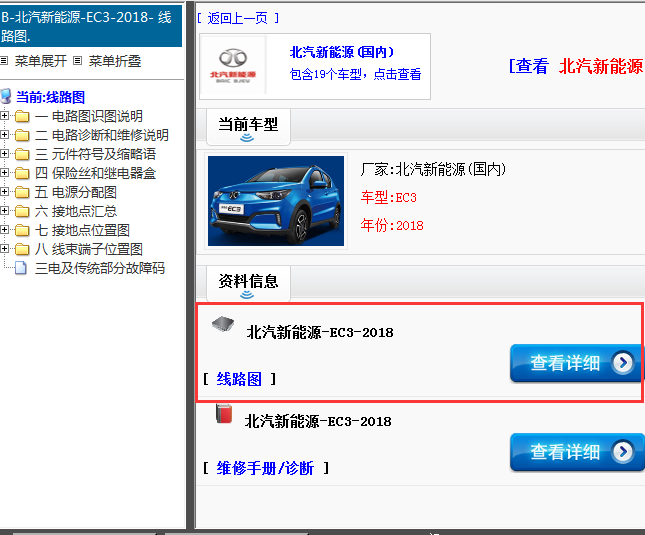
Task: Click the BAIC BJEV brand logo
Action: (233, 66)
